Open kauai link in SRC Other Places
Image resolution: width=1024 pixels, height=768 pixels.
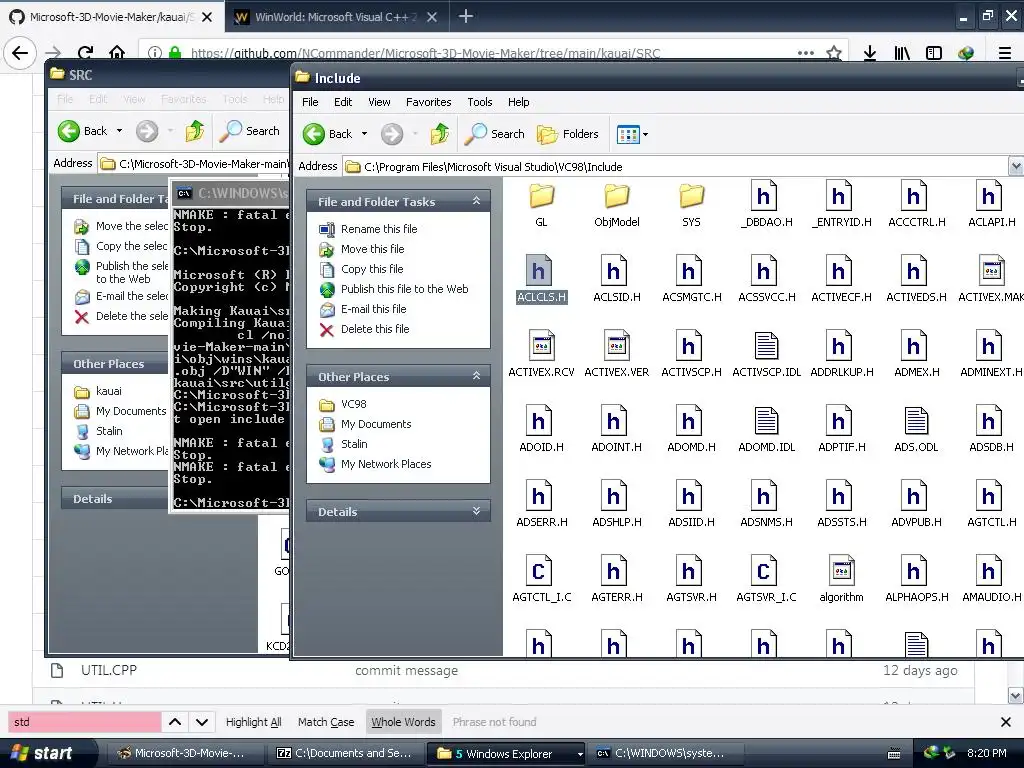click(x=108, y=391)
